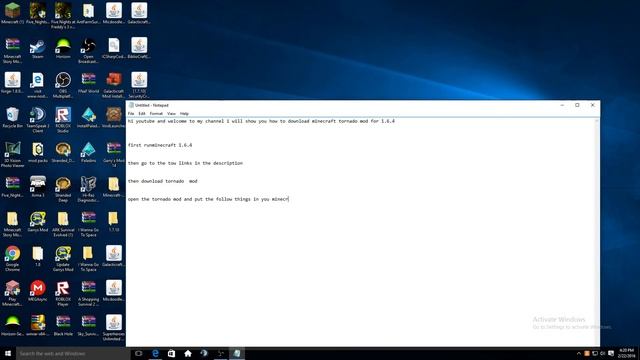Open the ARK Survival Evolved folder
Image resolution: width=640 pixels, height=360 pixels.
coord(63,224)
